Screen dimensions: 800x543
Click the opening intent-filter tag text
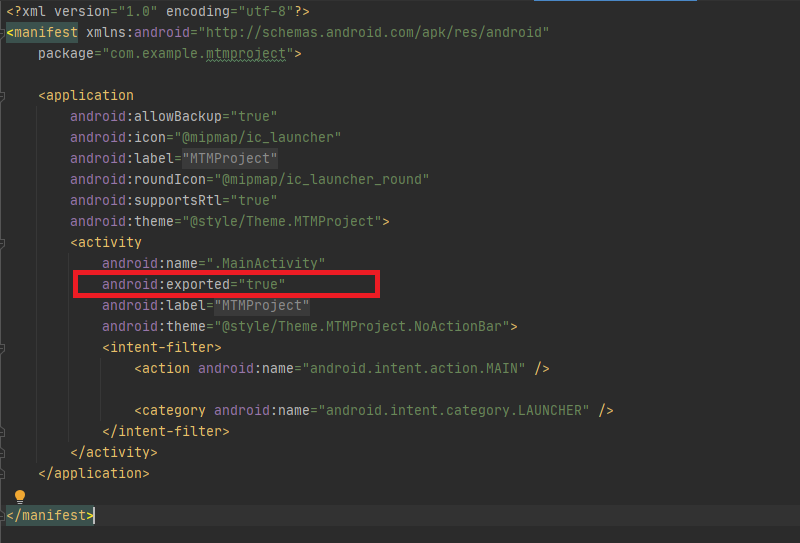(x=162, y=348)
